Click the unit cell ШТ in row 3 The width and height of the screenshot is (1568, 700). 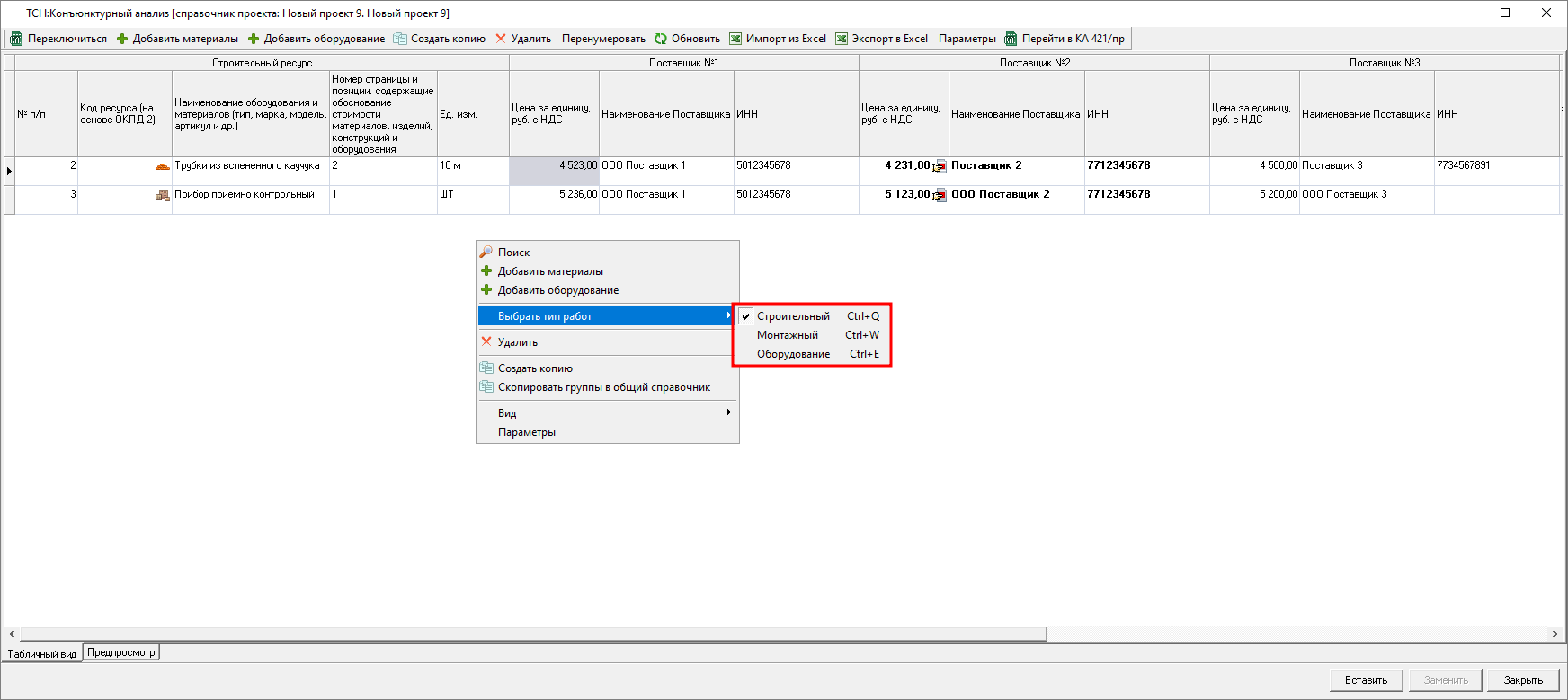tap(473, 200)
